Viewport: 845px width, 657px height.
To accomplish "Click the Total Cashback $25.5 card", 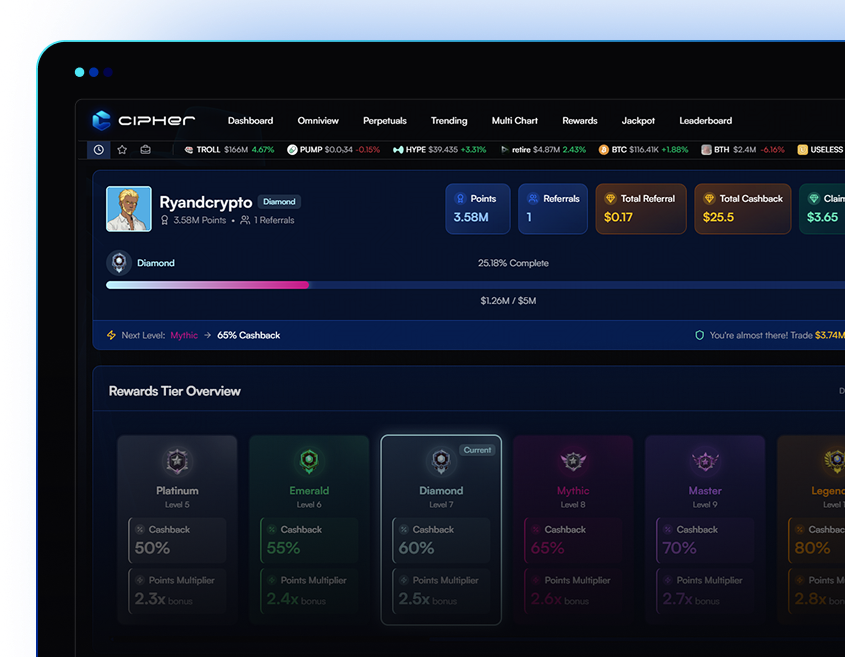I will pos(742,208).
